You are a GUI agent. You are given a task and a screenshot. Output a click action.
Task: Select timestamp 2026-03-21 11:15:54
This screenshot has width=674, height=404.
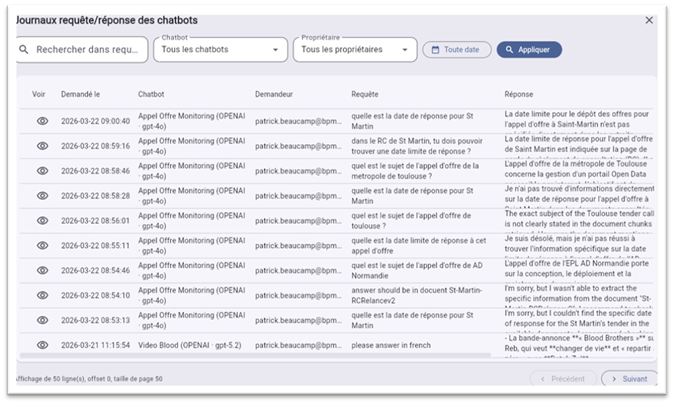(x=95, y=345)
